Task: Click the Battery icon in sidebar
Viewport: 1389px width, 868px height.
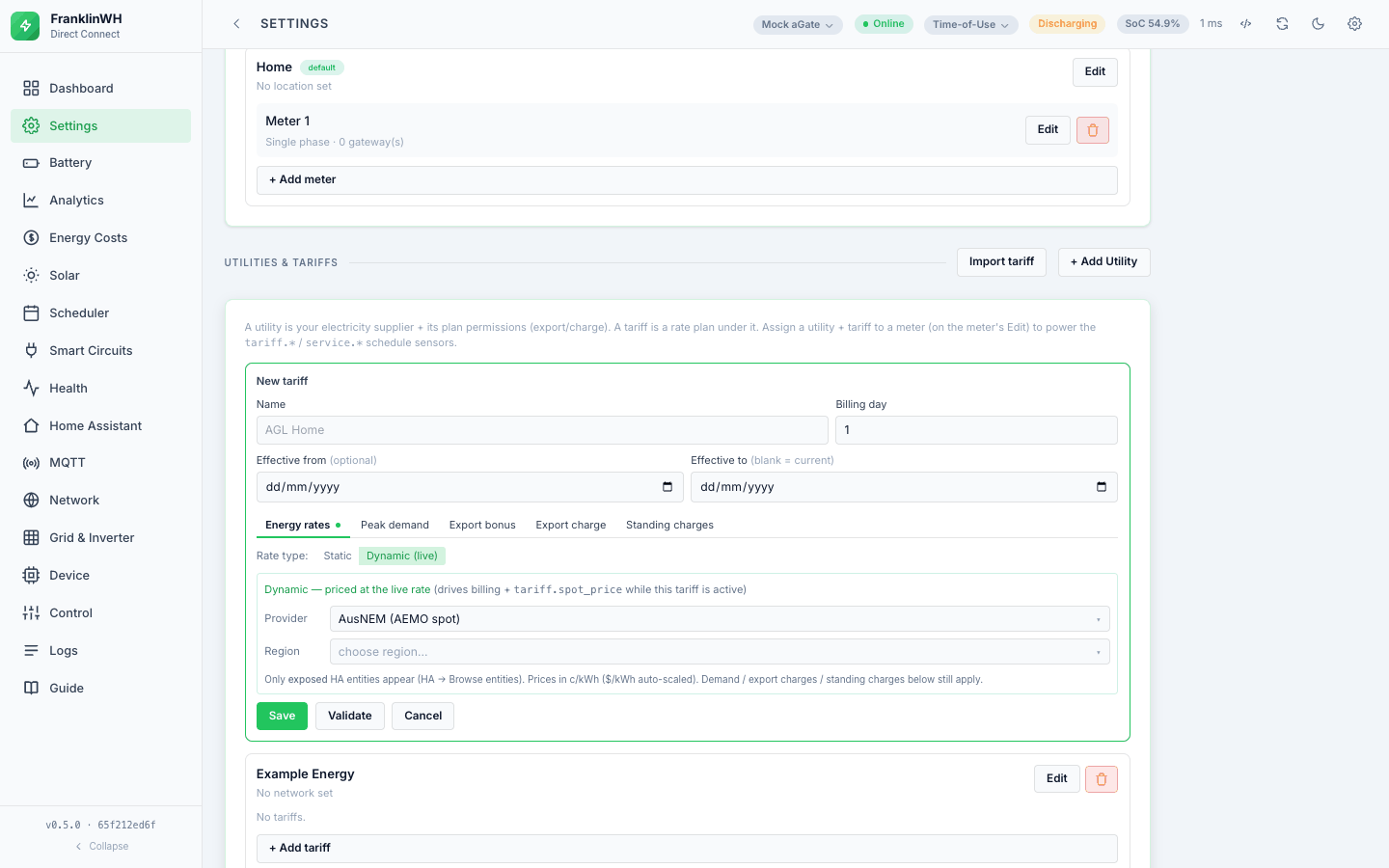Action: click(x=31, y=163)
